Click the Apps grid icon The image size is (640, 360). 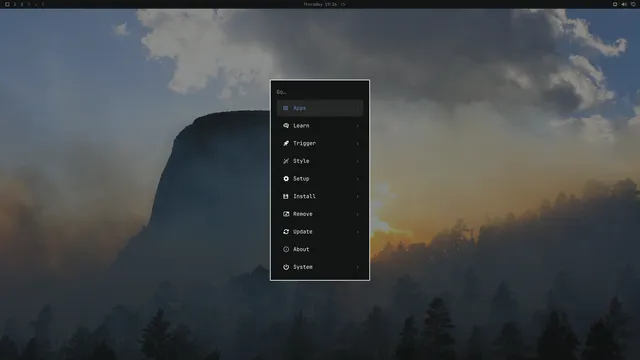click(x=286, y=108)
